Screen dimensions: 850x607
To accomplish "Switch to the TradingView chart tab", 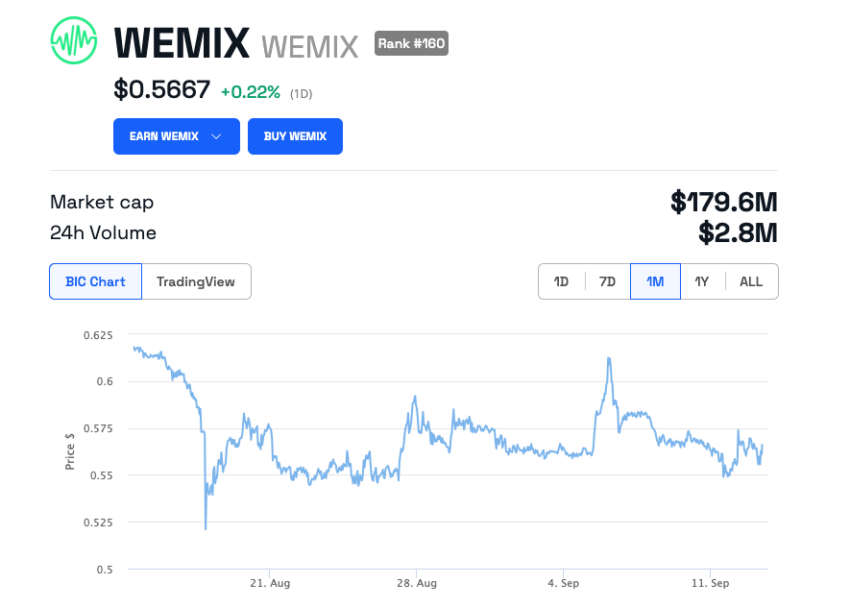I will (x=196, y=281).
